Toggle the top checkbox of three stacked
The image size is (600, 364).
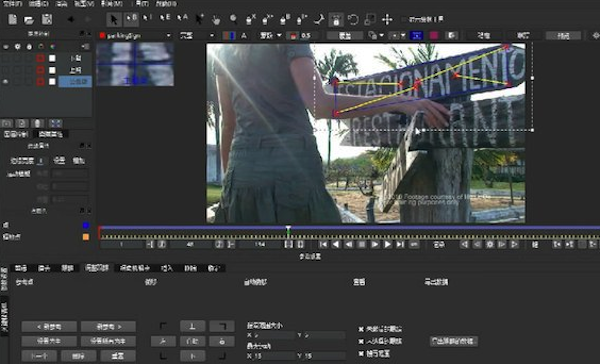point(361,329)
